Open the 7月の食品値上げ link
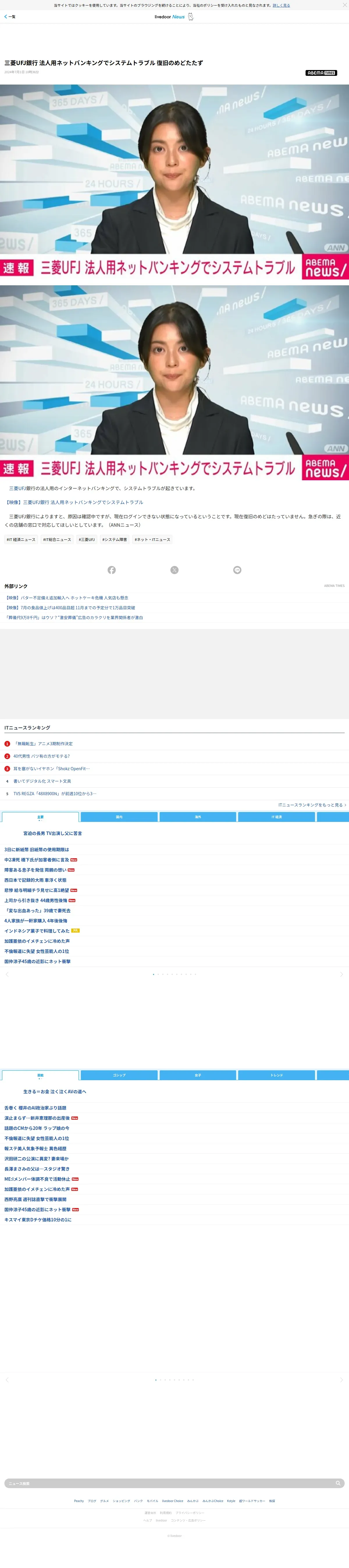 pos(70,608)
